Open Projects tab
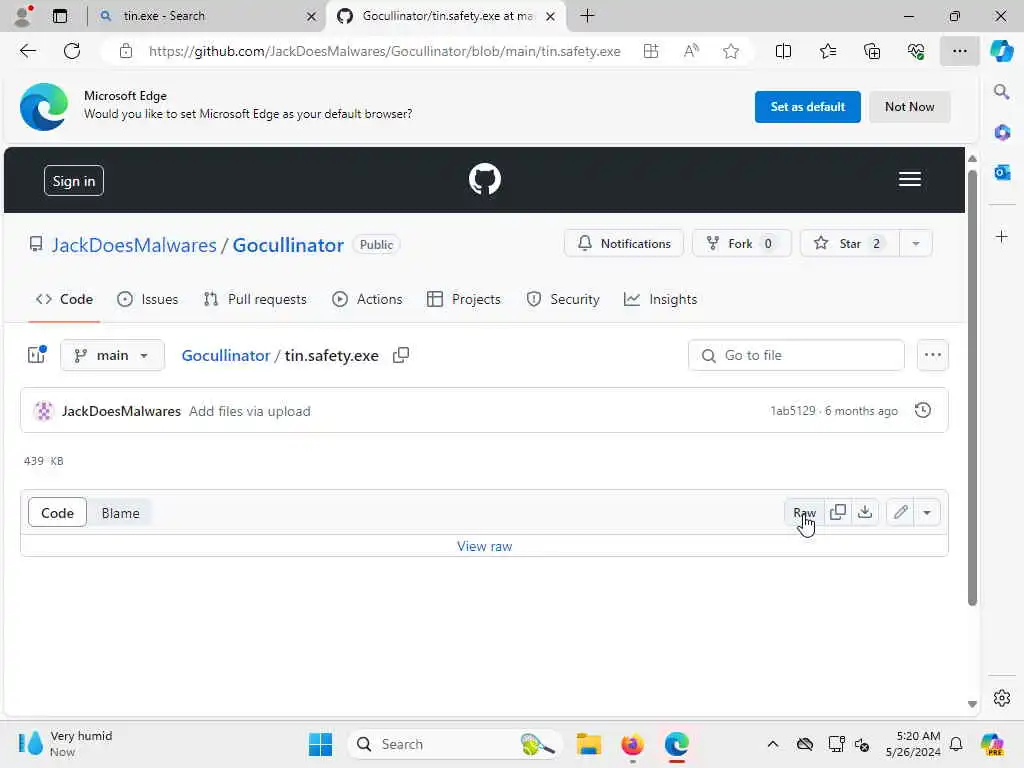This screenshot has width=1024, height=768. pos(464,299)
